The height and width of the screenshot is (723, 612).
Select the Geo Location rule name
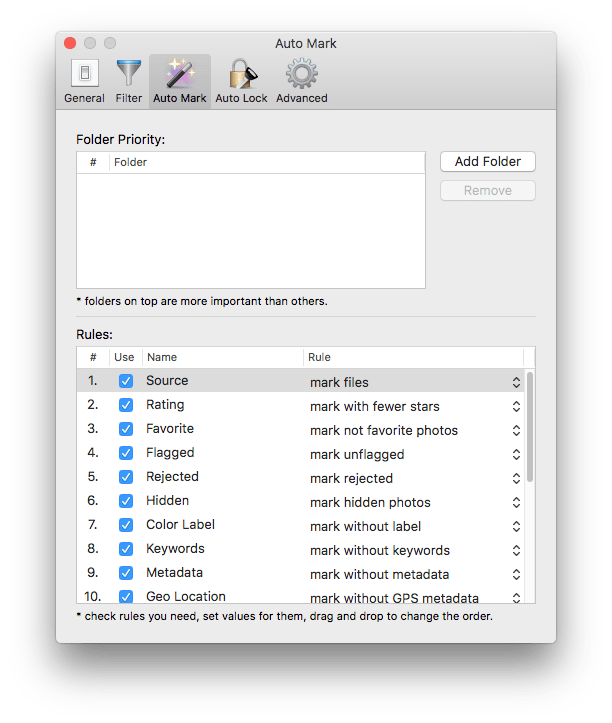pyautogui.click(x=186, y=596)
